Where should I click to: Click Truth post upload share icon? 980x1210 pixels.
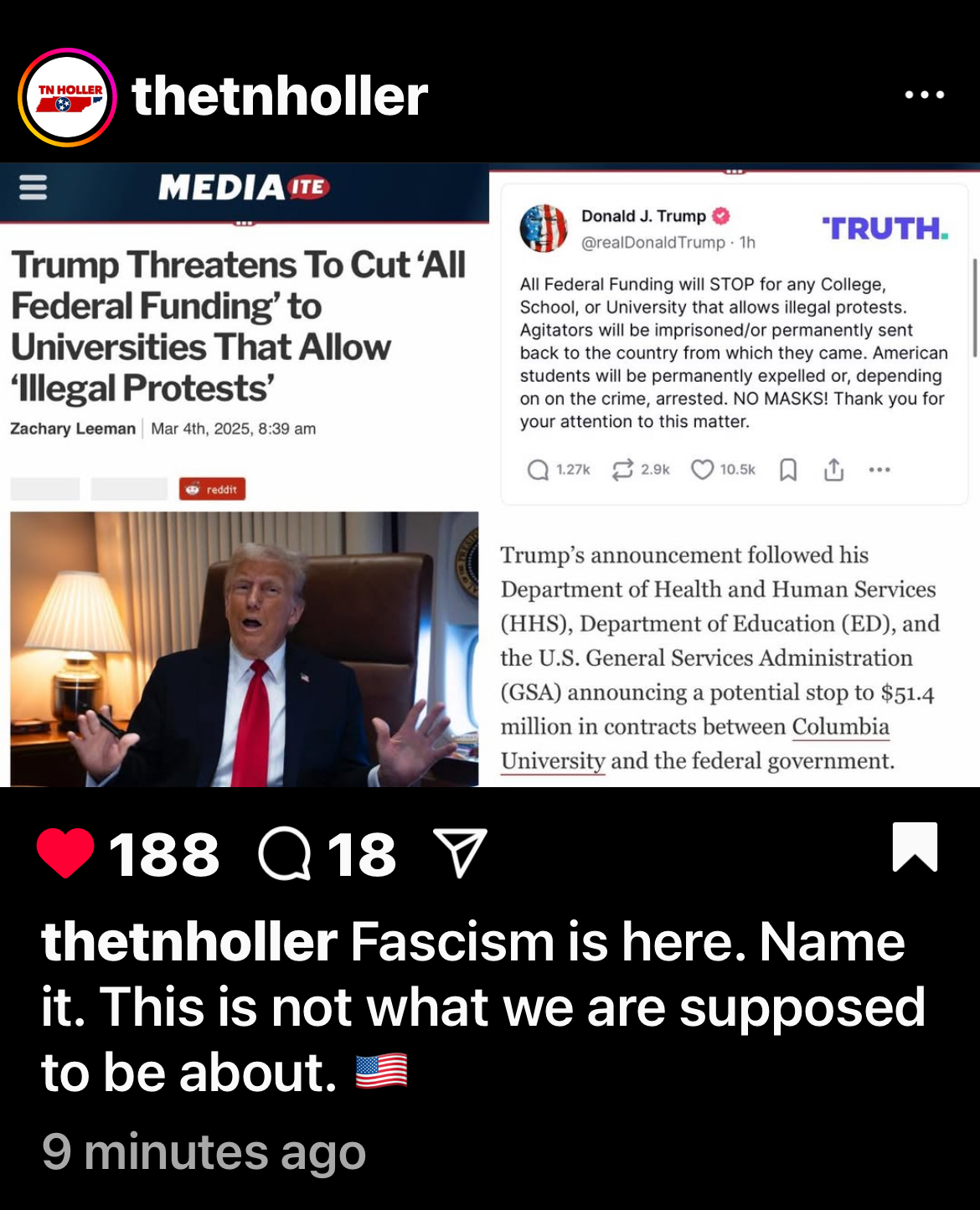pos(833,470)
